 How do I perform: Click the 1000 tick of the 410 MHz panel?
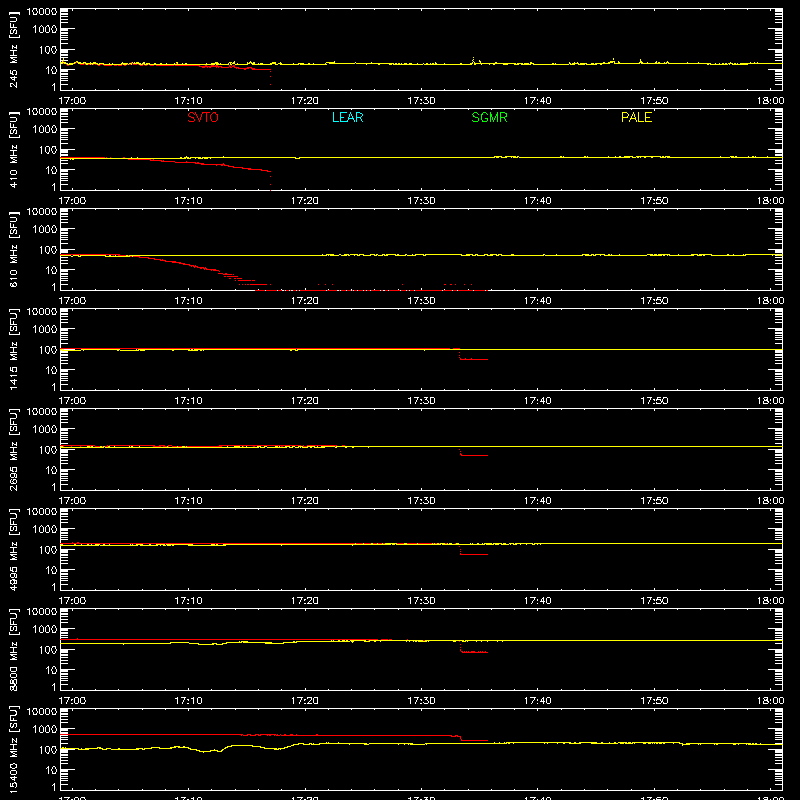(x=45, y=130)
